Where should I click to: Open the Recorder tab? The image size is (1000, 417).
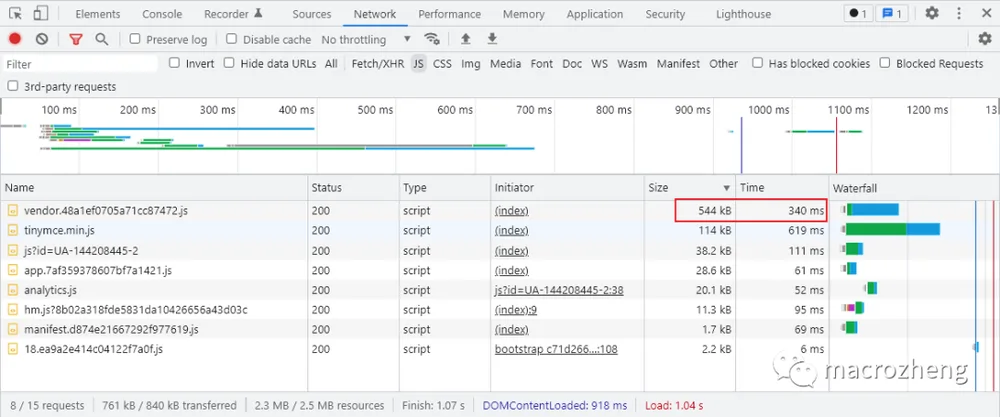pos(233,14)
